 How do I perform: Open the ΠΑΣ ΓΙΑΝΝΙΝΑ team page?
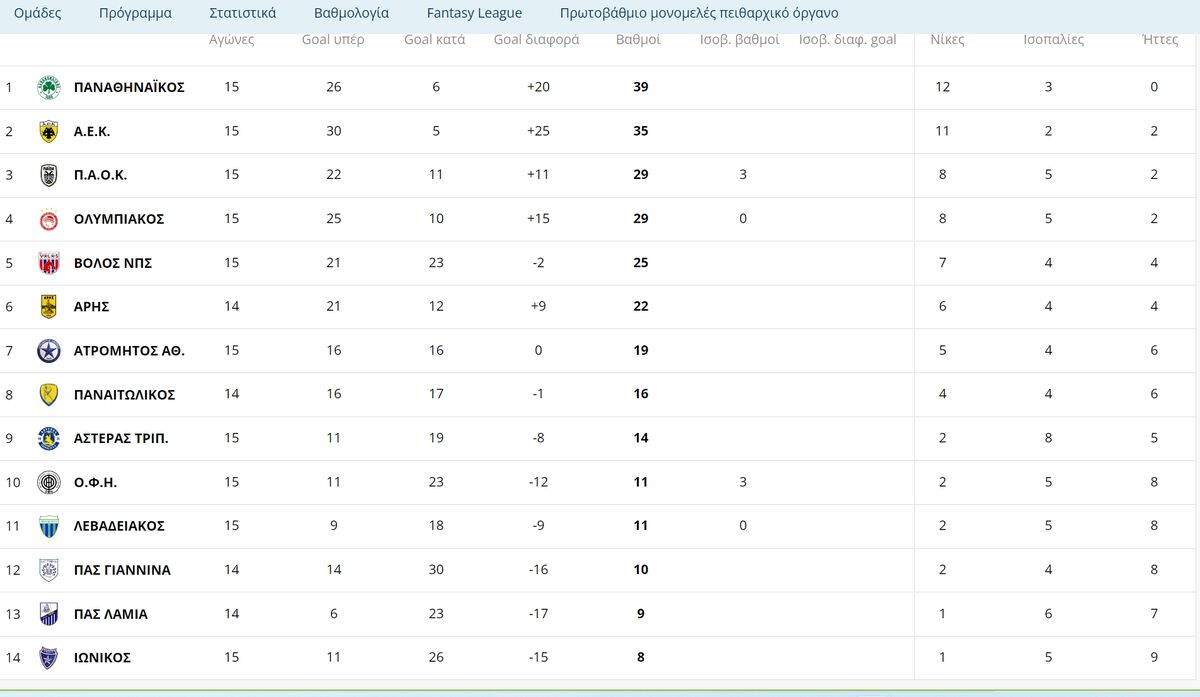[x=122, y=570]
